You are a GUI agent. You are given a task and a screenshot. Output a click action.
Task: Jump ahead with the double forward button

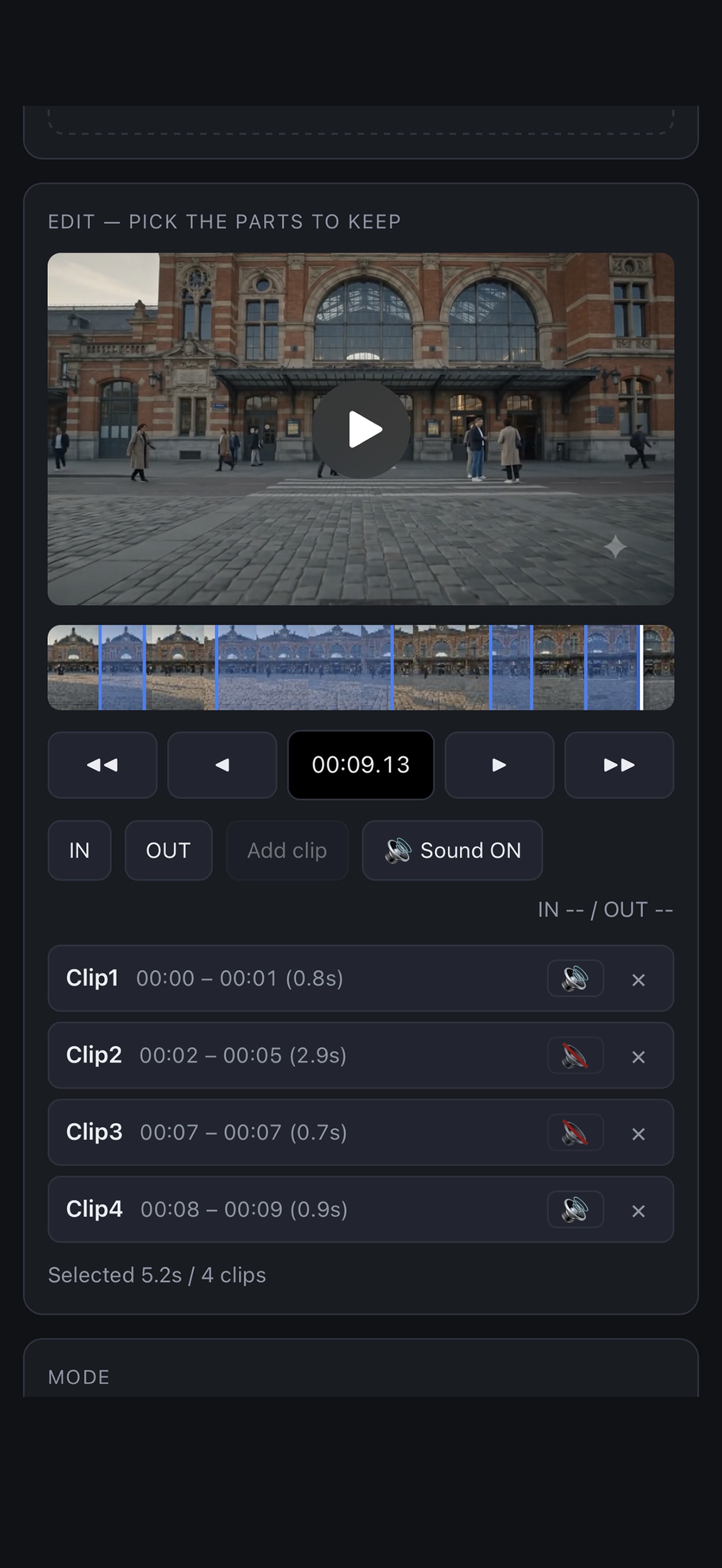619,764
